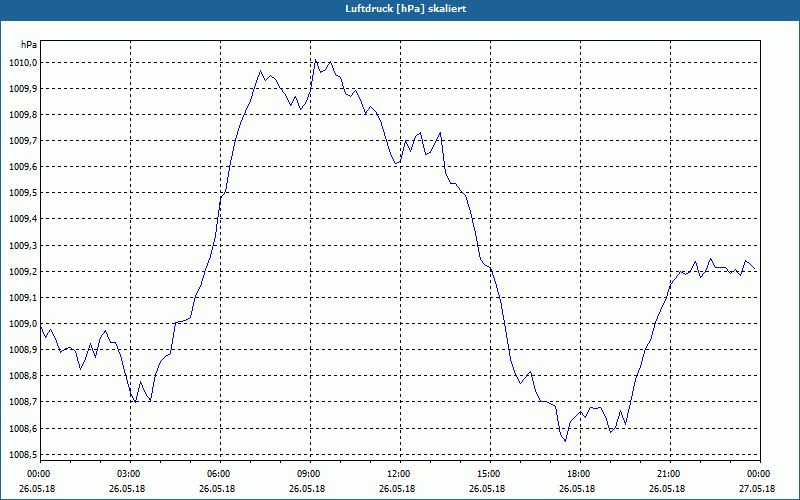Click the 1009,0 pressure label
The image size is (800, 500).
click(23, 323)
